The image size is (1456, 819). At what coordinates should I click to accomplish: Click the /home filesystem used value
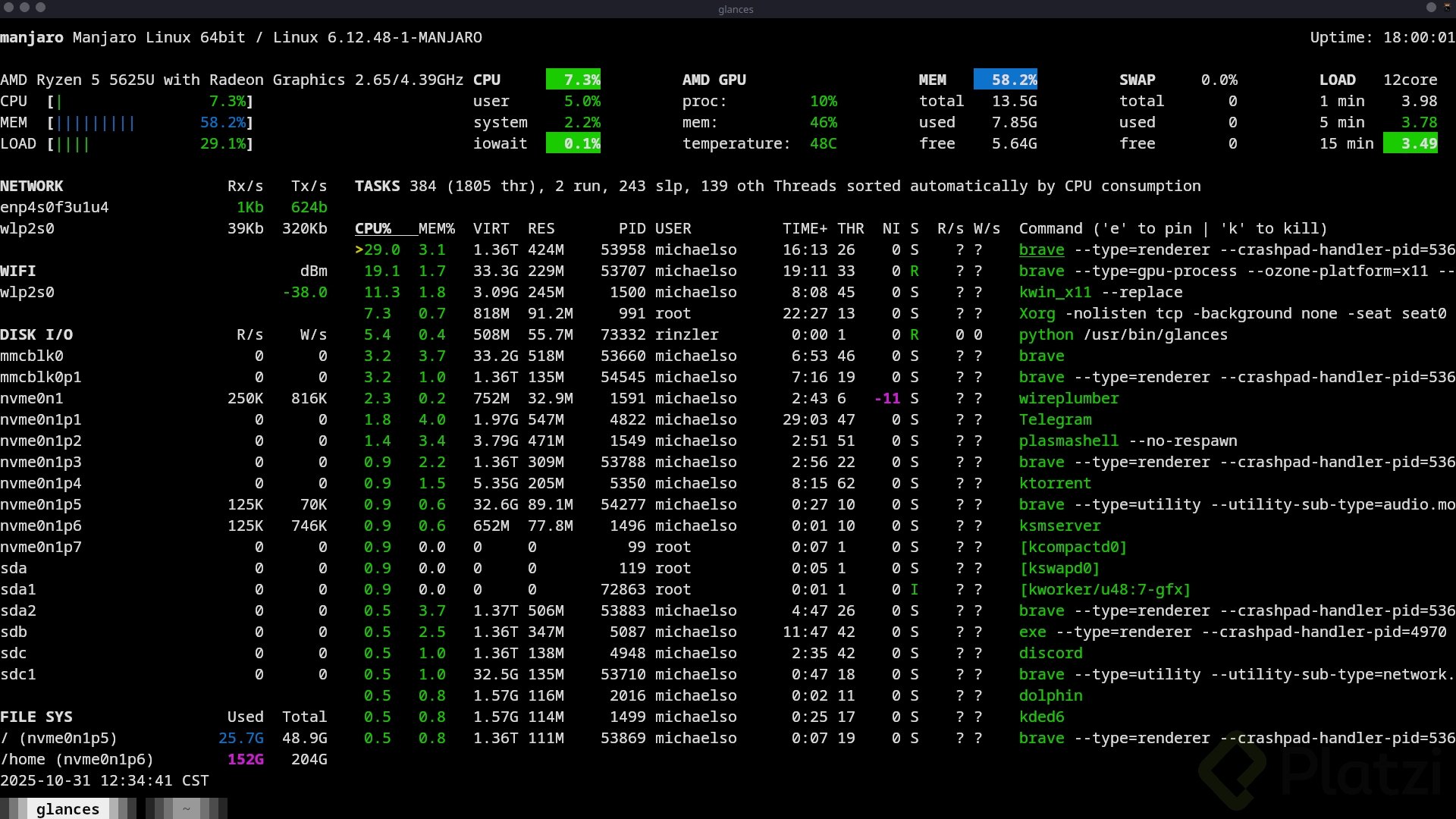click(246, 759)
